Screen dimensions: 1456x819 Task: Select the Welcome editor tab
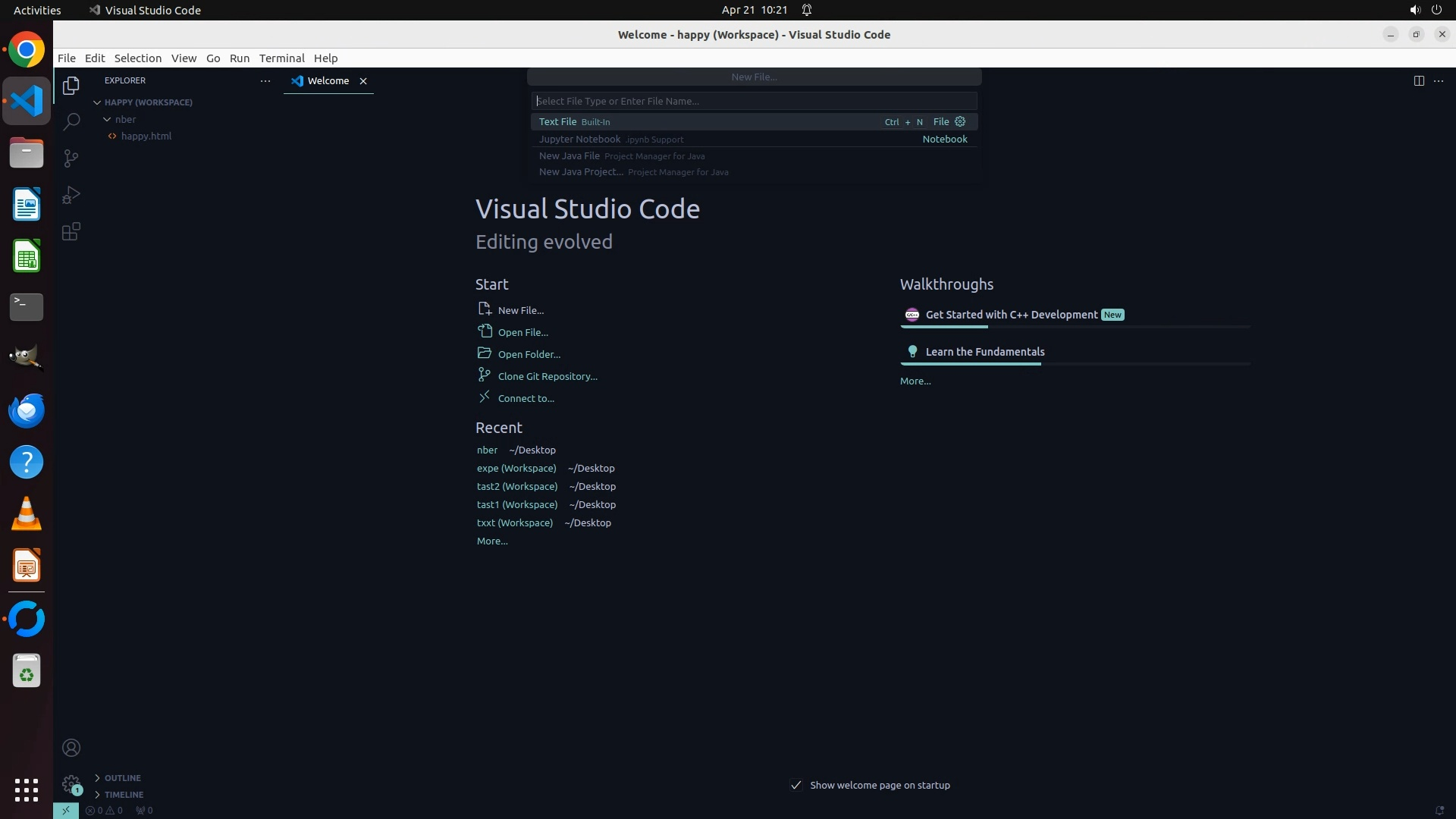coord(328,80)
